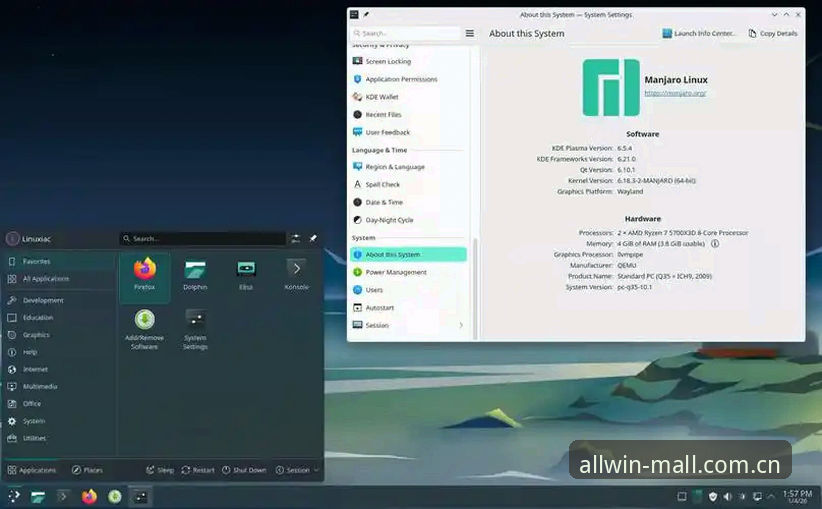The image size is (822, 509).
Task: Open Application Permissions settings
Action: 408,79
